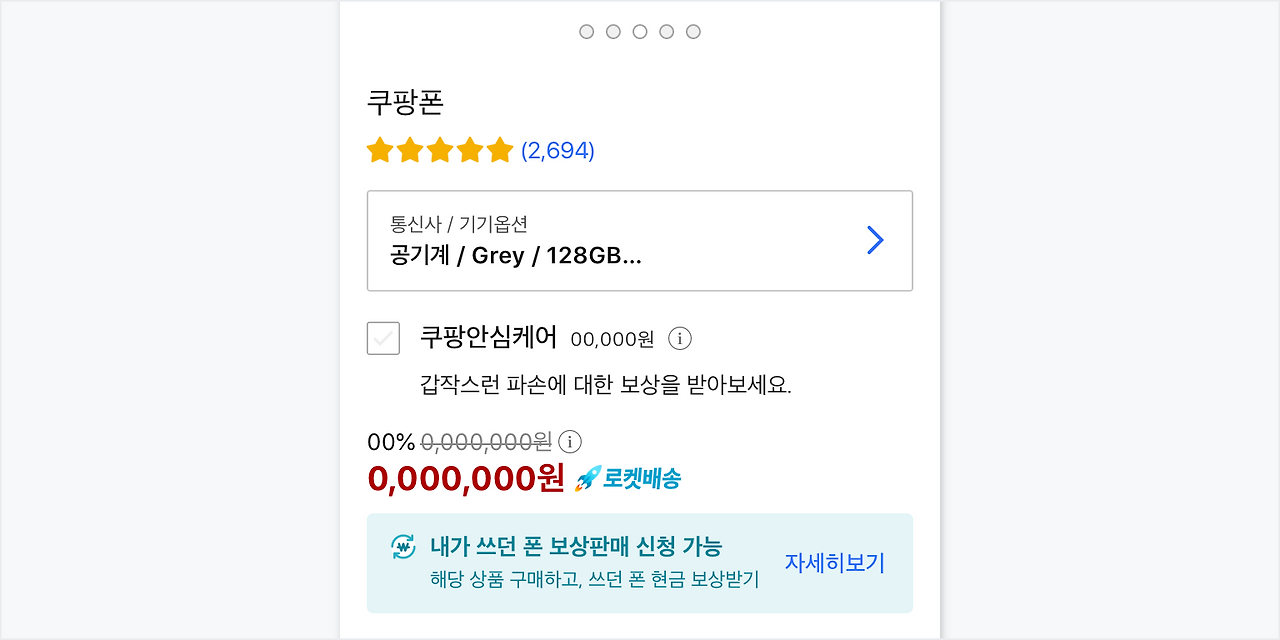This screenshot has width=1280, height=640.
Task: Click the info icon beside the strikethrough price
Action: 570,442
